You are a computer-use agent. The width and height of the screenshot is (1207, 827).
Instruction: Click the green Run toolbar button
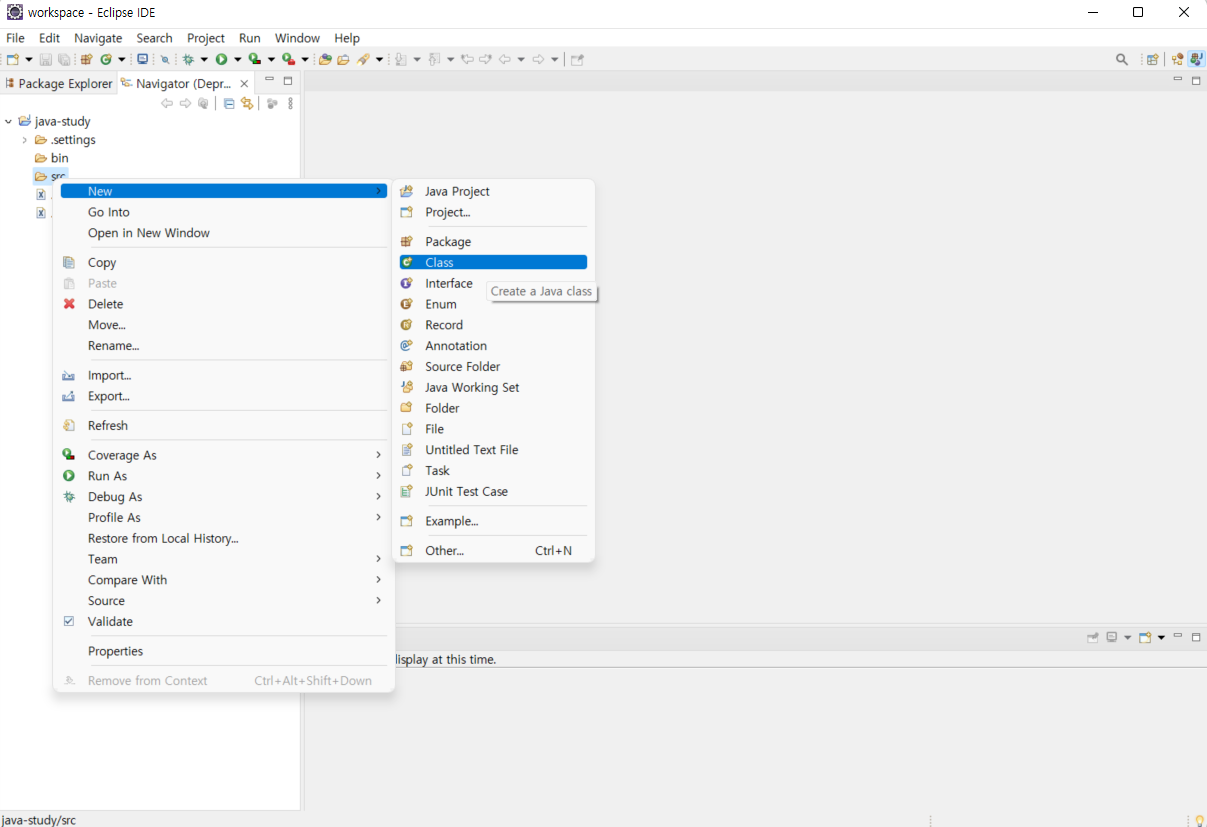[222, 60]
